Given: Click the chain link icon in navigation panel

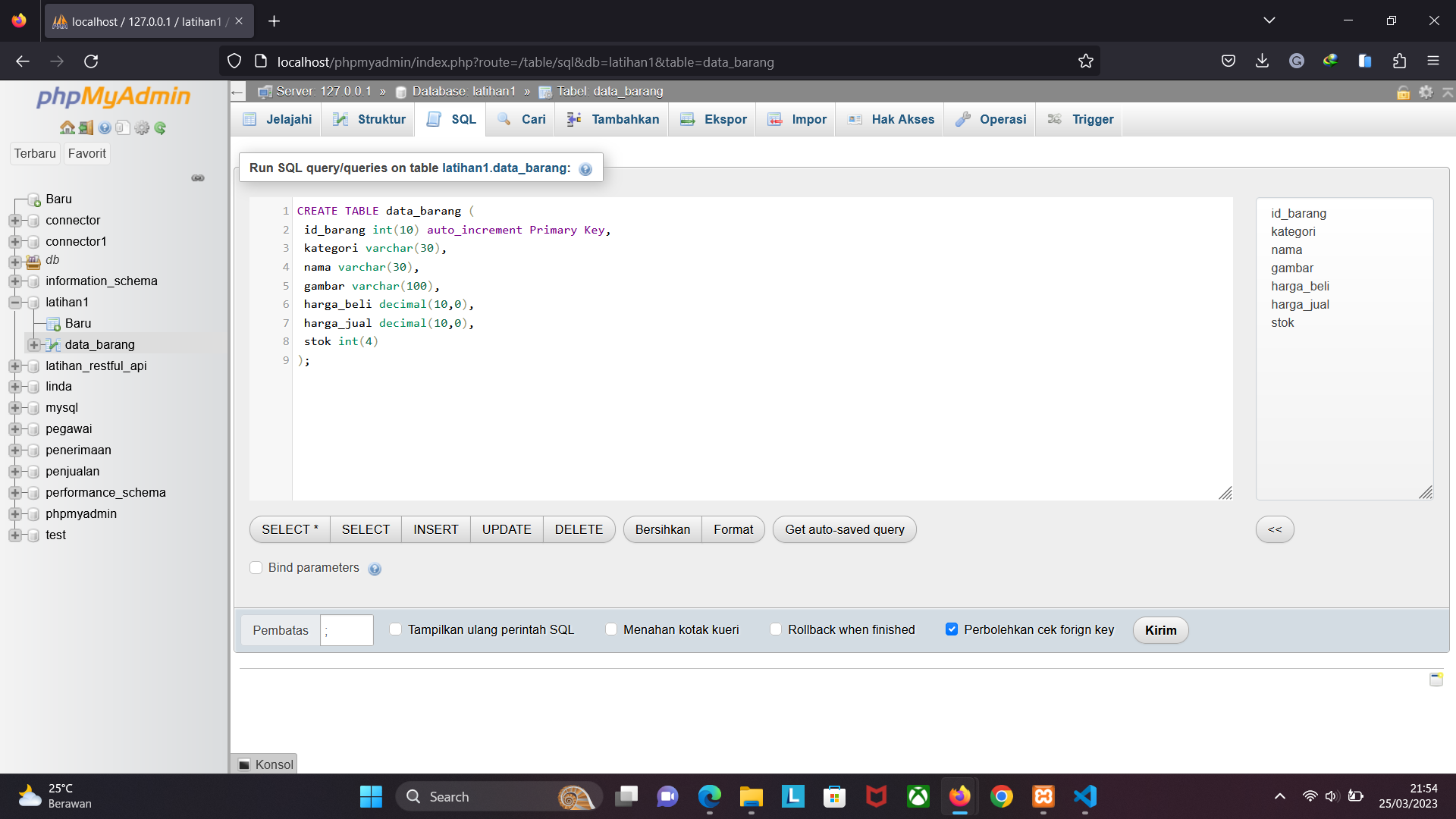Looking at the screenshot, I should coord(199,178).
